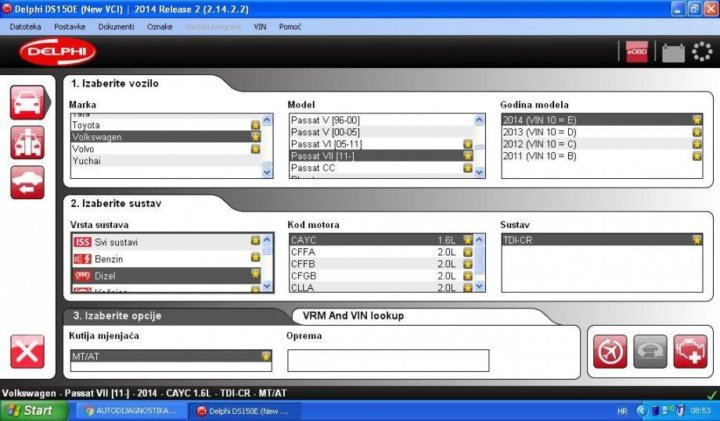Click the grey vehicle scan icon

(649, 351)
